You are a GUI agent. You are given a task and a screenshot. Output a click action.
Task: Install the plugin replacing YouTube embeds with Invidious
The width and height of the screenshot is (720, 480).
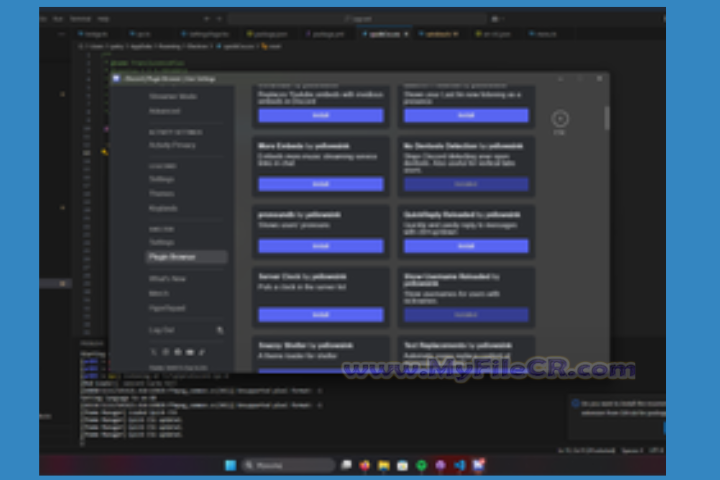click(321, 115)
